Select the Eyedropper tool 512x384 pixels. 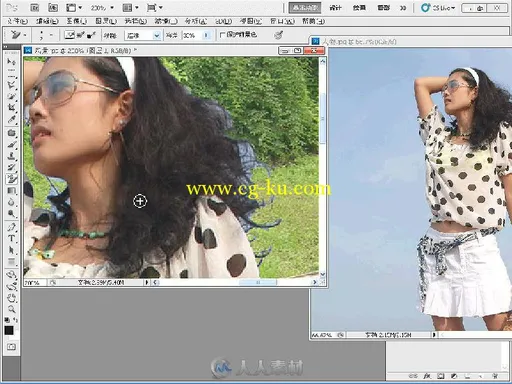coord(11,119)
